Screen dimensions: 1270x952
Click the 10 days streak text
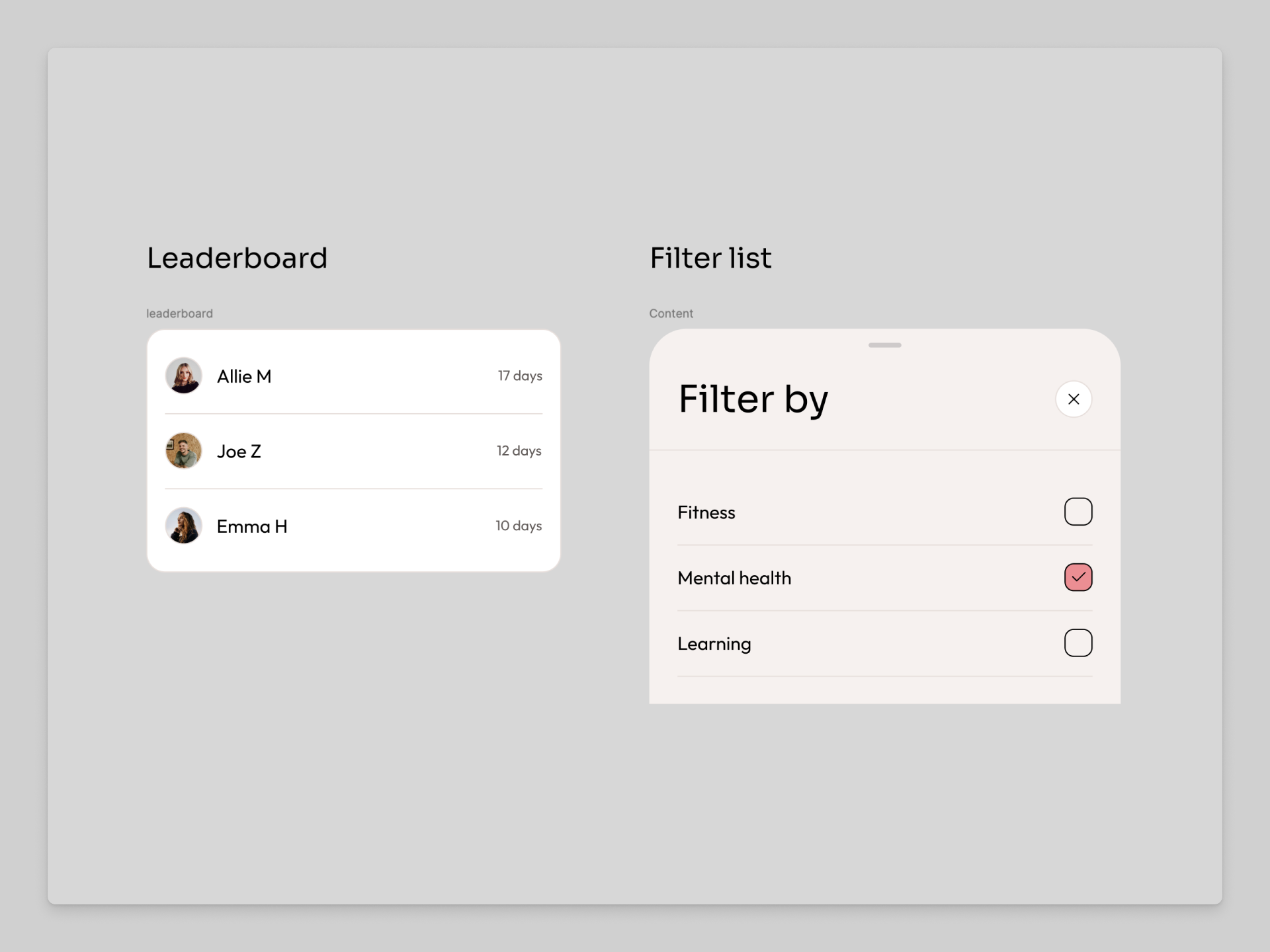[519, 526]
